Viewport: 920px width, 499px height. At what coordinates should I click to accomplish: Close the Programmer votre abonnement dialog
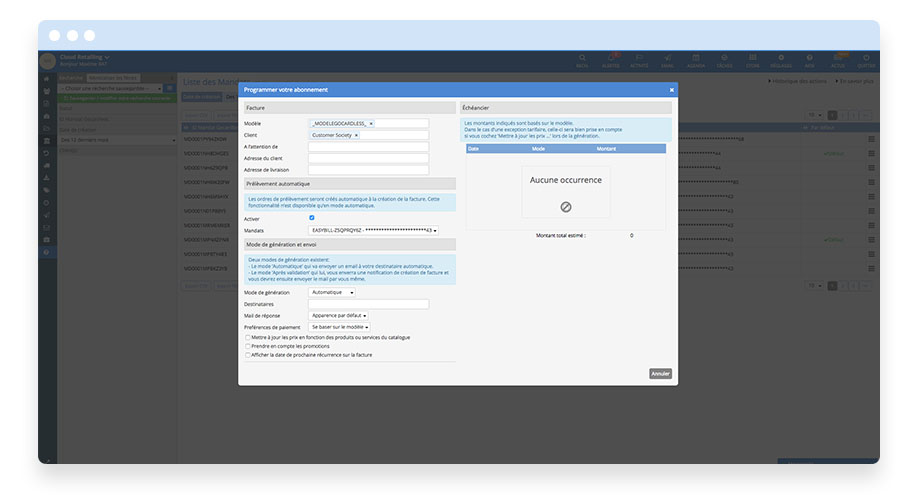point(671,90)
